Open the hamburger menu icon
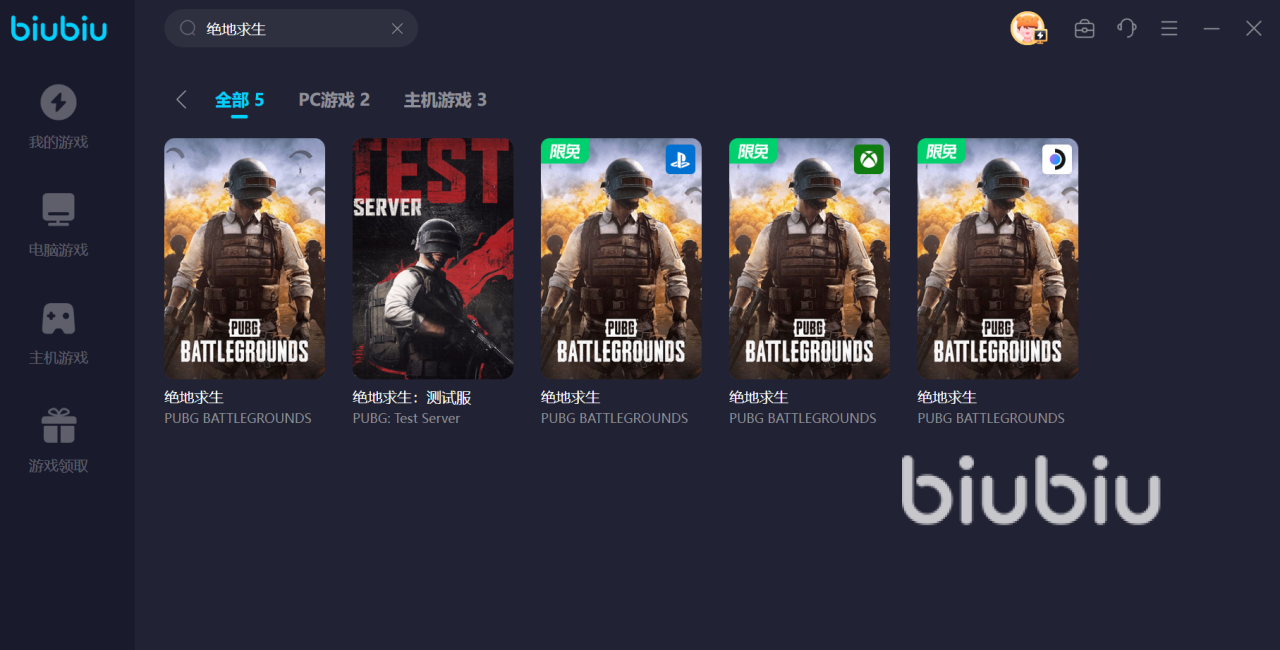The image size is (1280, 650). tap(1169, 28)
